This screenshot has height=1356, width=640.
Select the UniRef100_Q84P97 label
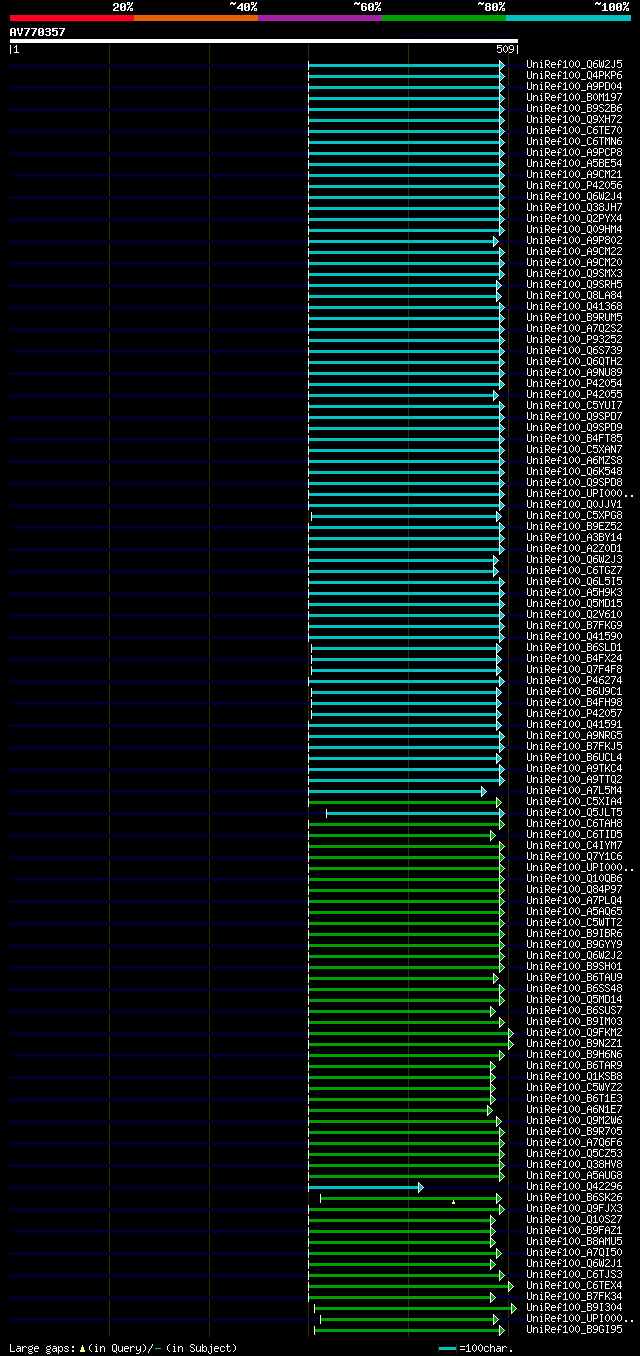click(574, 890)
